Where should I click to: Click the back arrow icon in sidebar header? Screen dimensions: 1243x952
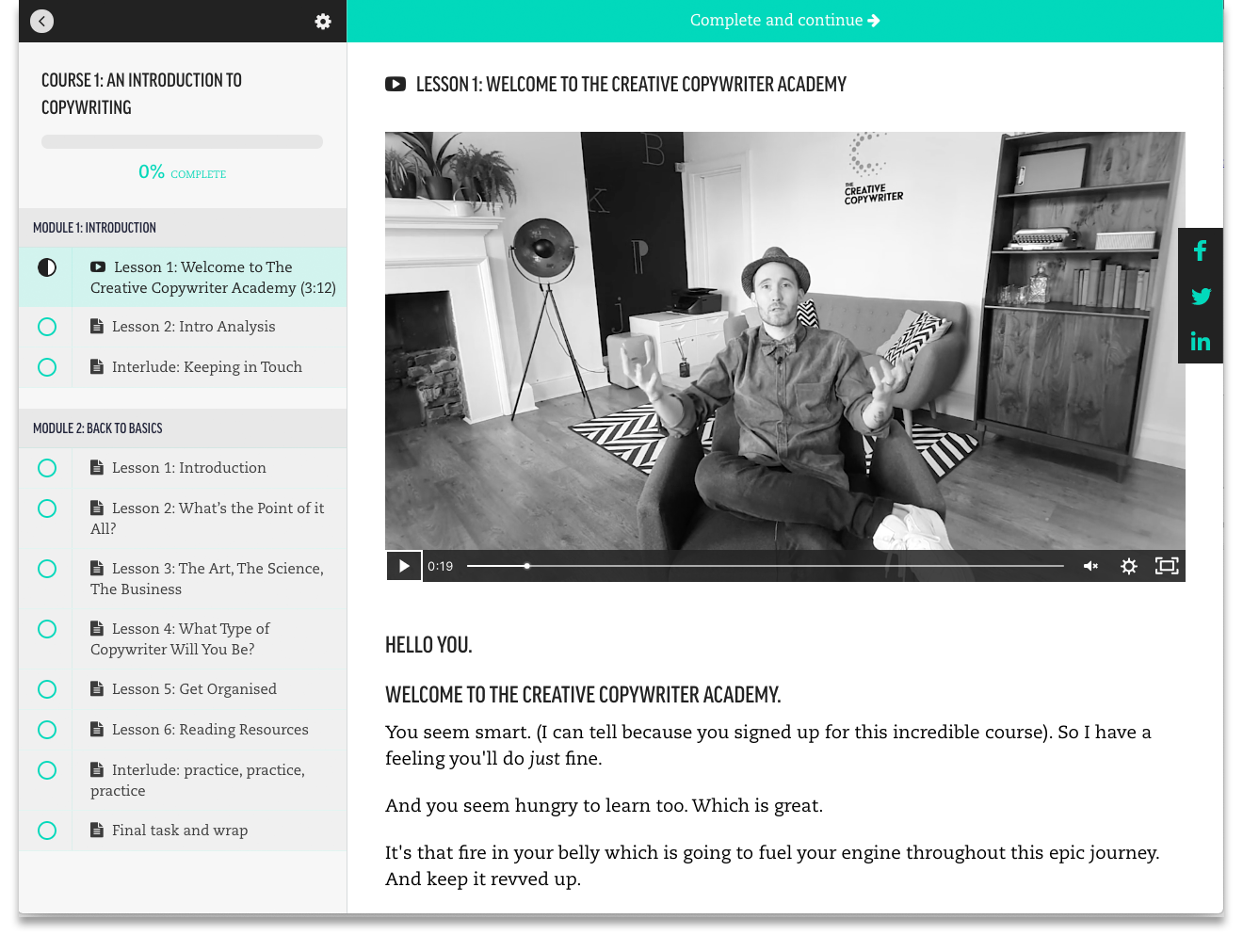pyautogui.click(x=41, y=21)
